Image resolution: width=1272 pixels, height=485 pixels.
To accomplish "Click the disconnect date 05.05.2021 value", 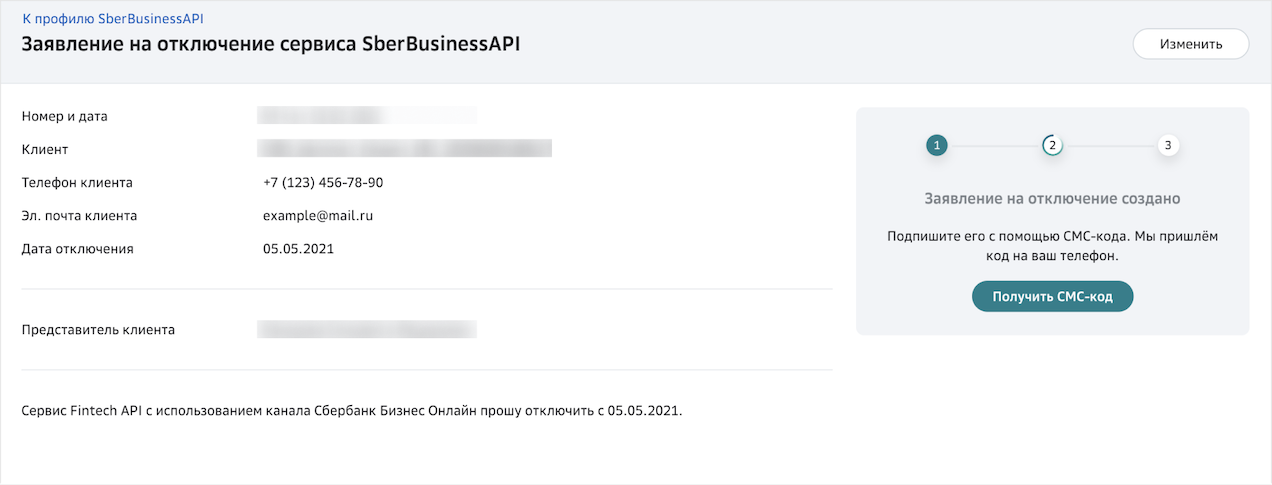I will click(299, 249).
